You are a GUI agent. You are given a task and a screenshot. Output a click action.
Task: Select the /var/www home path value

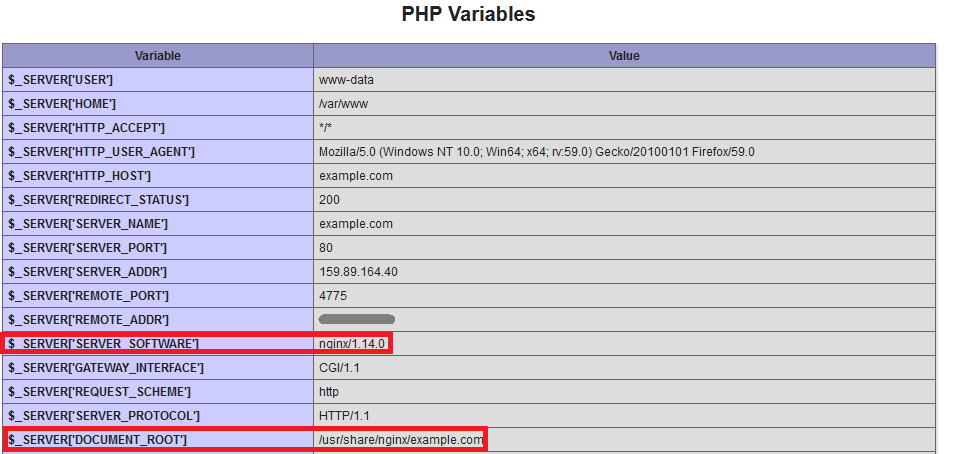pyautogui.click(x=340, y=104)
